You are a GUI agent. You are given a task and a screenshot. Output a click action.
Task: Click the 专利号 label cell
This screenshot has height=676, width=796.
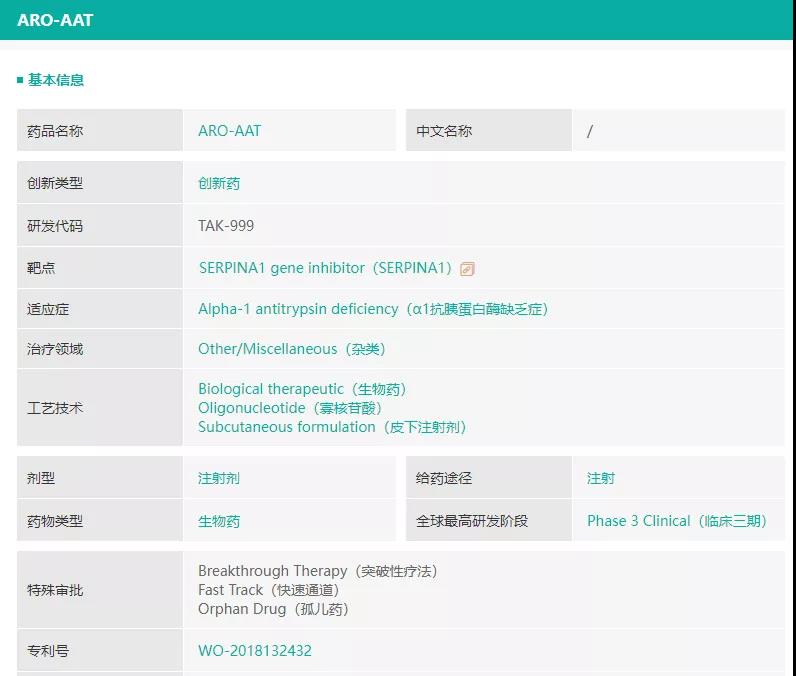tap(100, 650)
